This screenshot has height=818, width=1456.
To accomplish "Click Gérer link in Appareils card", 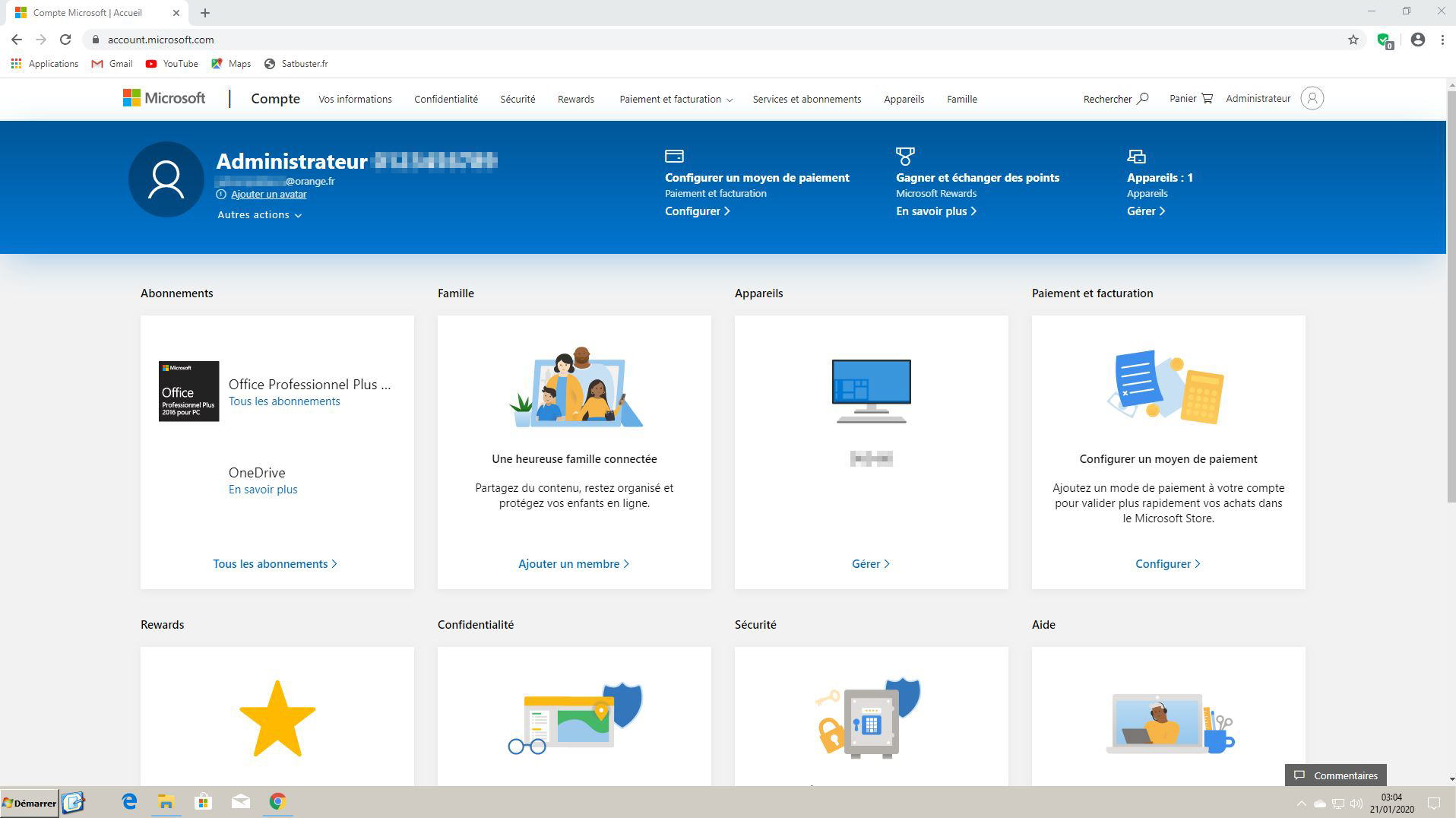I will 871,564.
